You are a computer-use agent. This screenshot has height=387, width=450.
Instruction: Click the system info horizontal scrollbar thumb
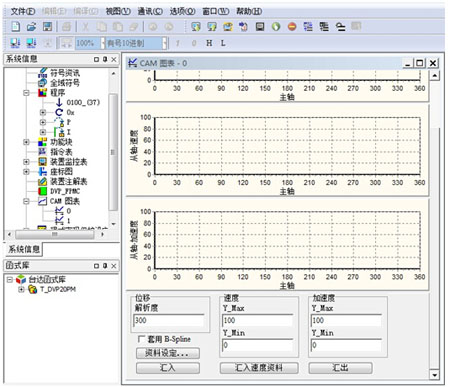(x=55, y=234)
